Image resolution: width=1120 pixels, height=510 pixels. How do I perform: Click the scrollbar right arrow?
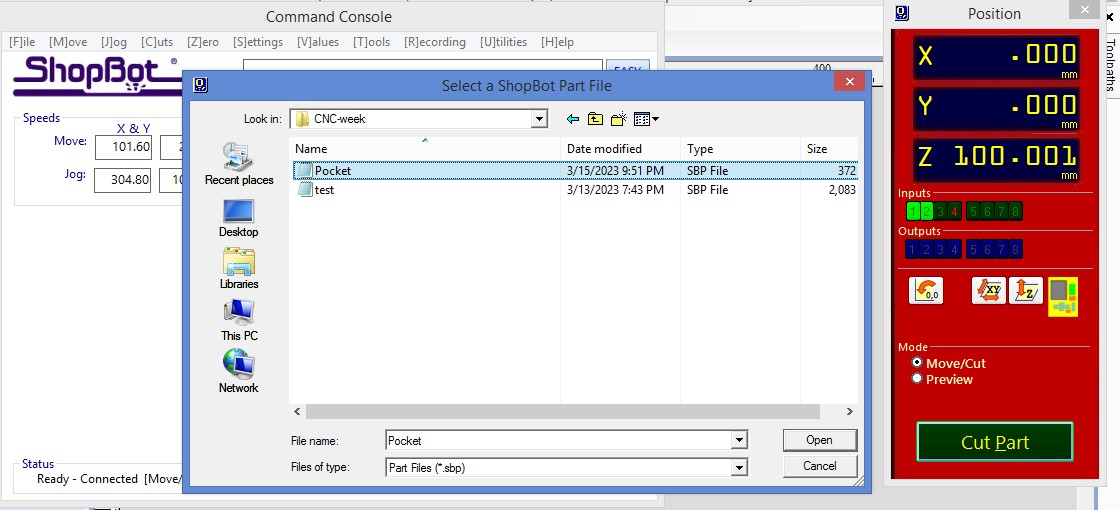tap(849, 411)
